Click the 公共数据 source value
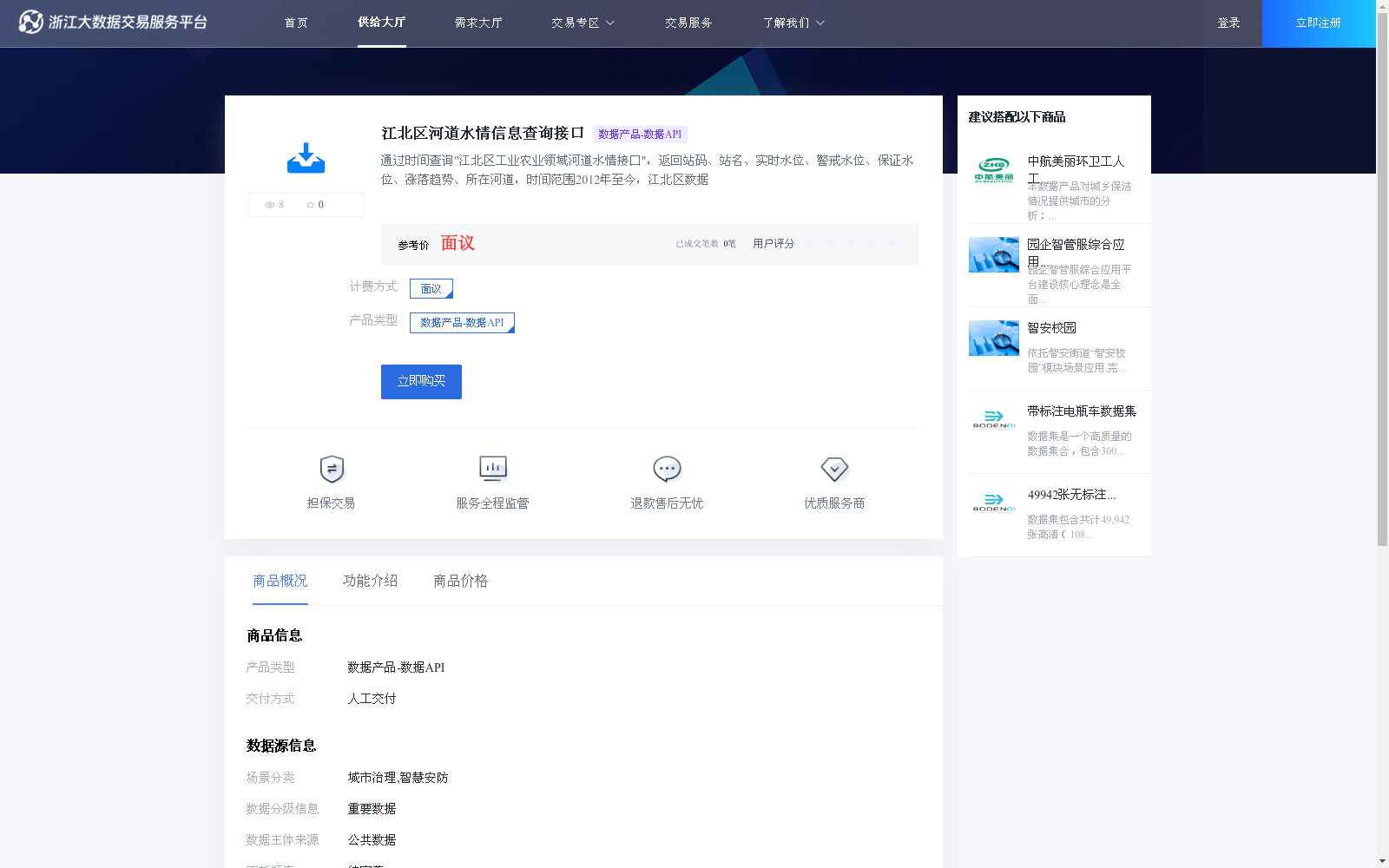The height and width of the screenshot is (868, 1389). 372,840
